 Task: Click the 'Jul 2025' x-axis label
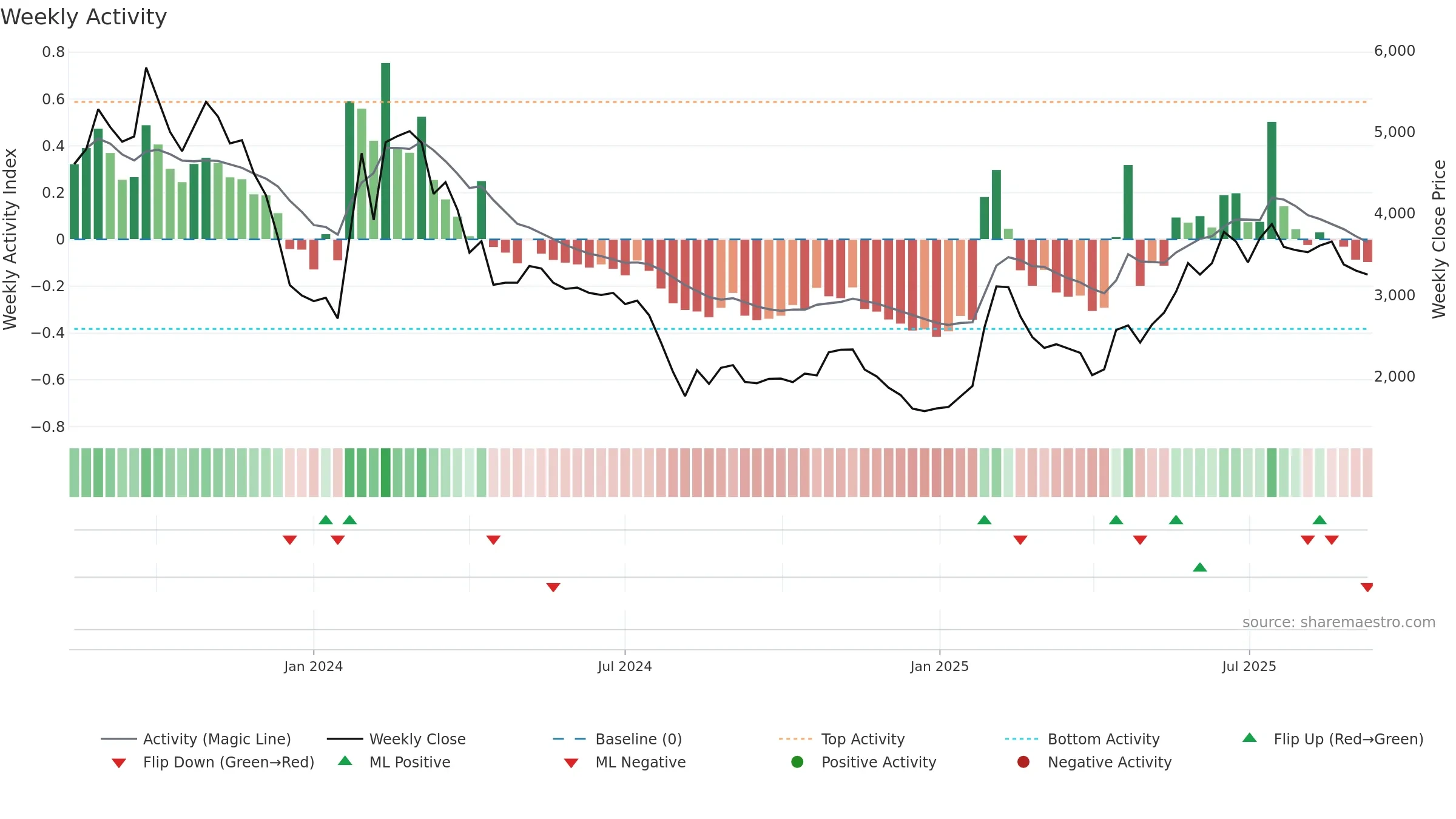tap(1249, 666)
